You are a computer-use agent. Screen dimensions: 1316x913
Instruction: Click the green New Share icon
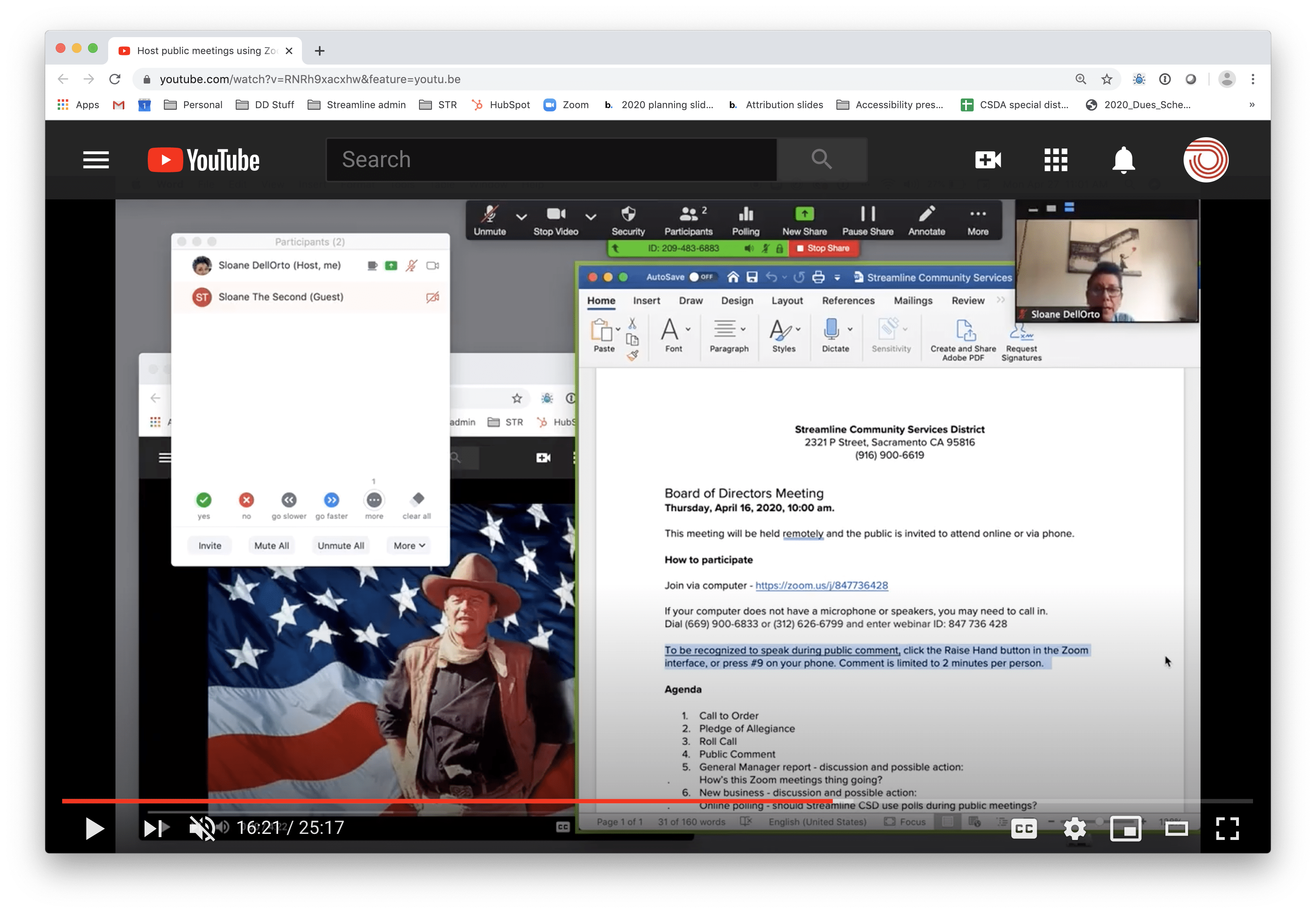pos(805,214)
